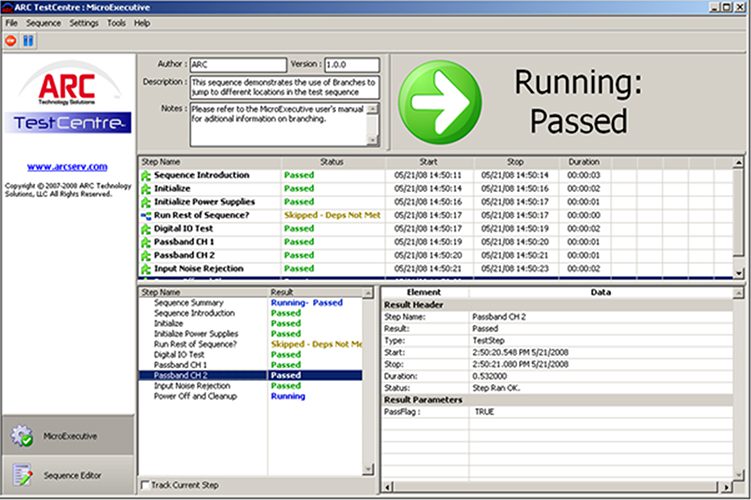Click data panel horizontal scroll left arrow
The width and height of the screenshot is (751, 500).
click(388, 487)
